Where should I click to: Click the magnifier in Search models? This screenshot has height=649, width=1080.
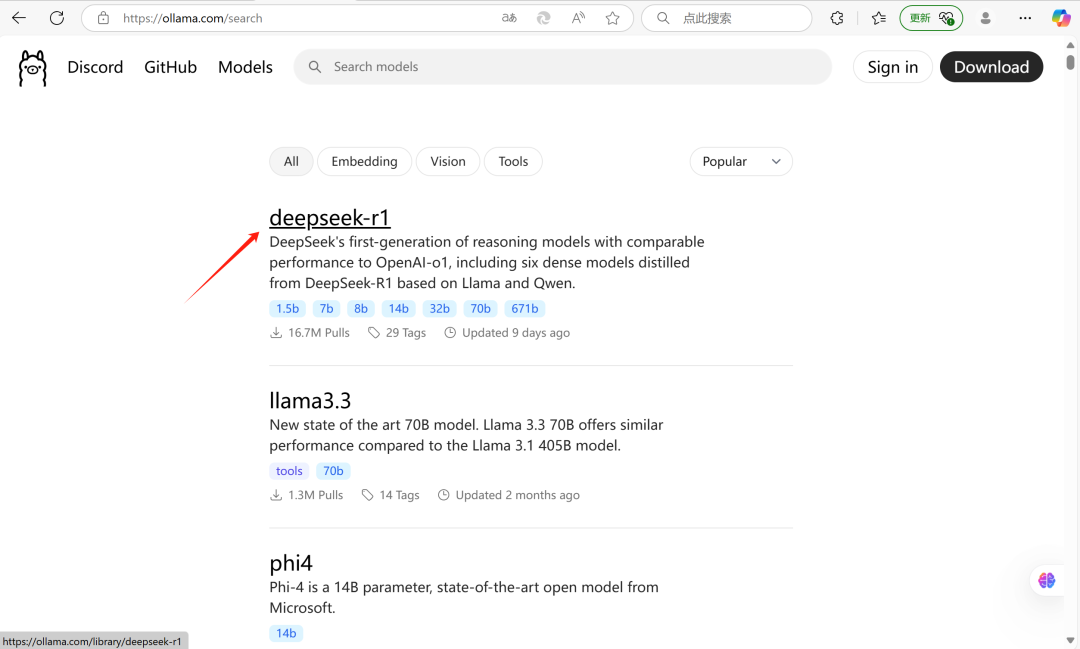click(x=315, y=67)
